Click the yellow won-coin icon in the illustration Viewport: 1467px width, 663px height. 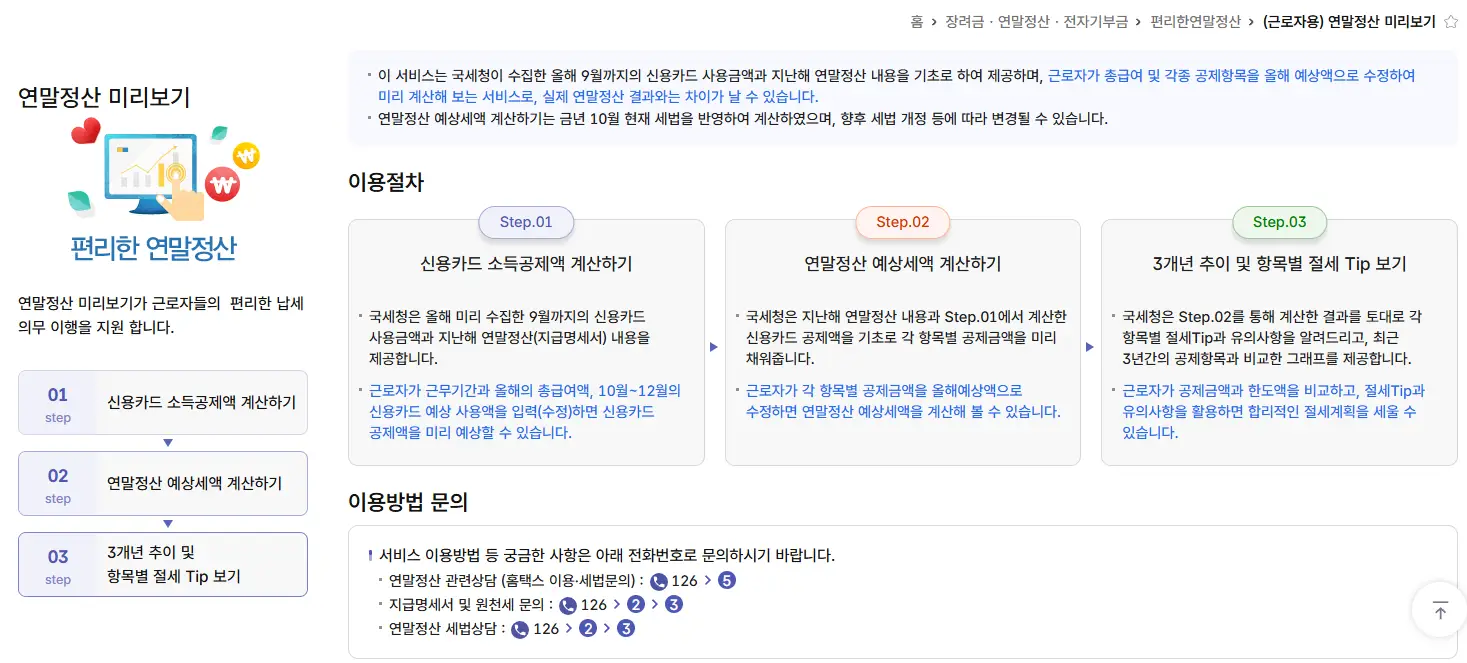[244, 156]
